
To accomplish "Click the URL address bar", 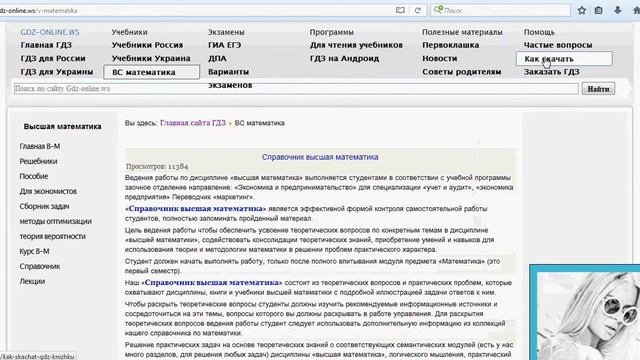I will click(196, 11).
